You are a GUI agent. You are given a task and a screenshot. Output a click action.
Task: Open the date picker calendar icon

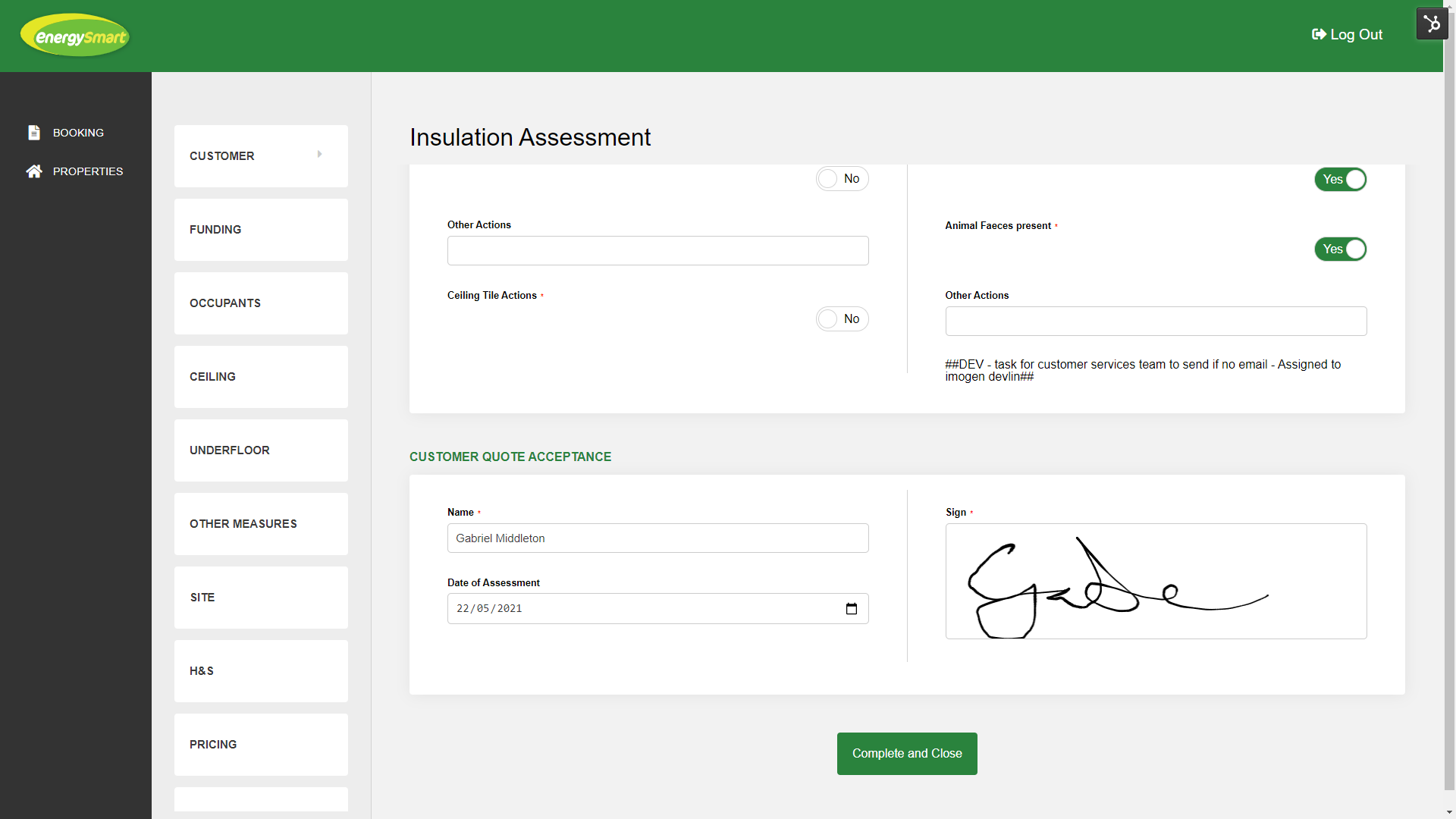[x=851, y=609]
